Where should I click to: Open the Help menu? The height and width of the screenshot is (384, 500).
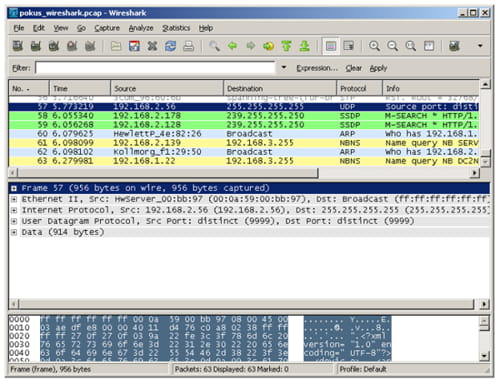coord(206,28)
